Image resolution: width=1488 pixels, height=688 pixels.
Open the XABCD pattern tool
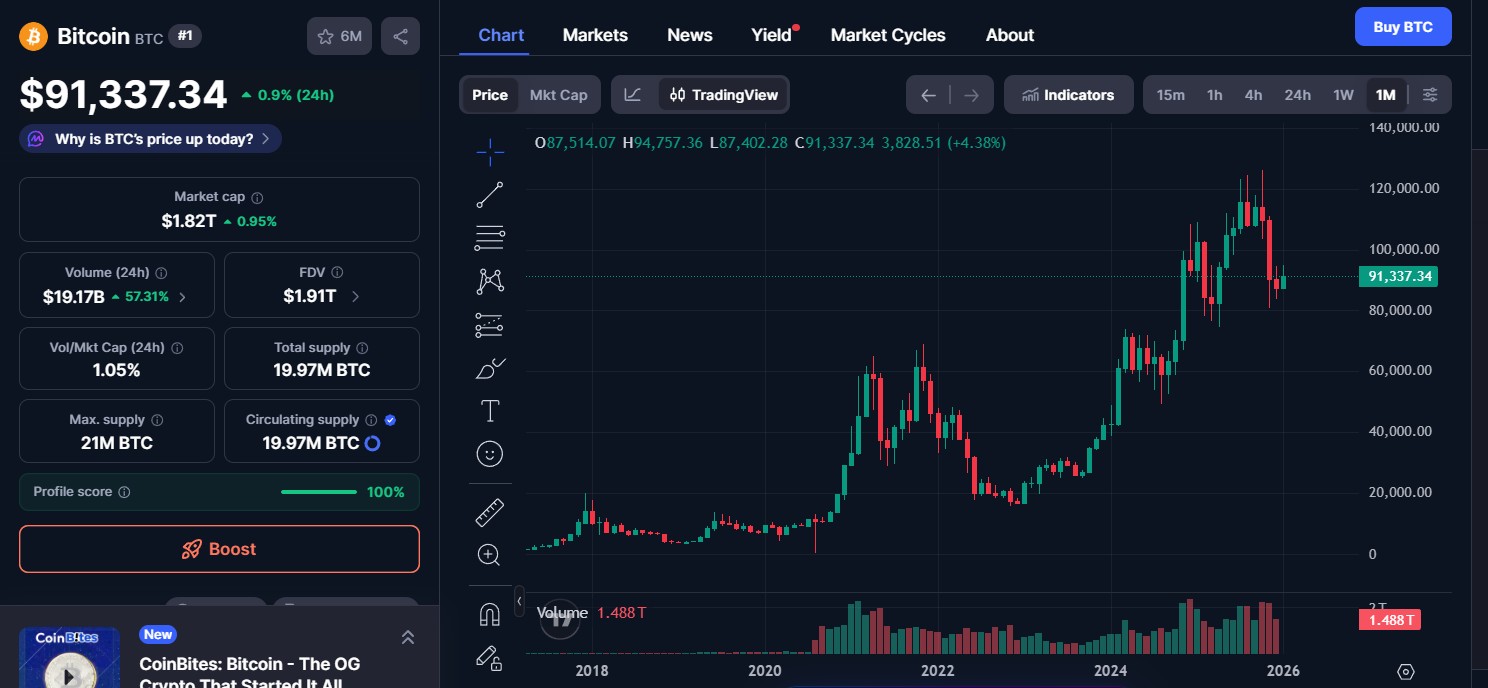point(489,281)
